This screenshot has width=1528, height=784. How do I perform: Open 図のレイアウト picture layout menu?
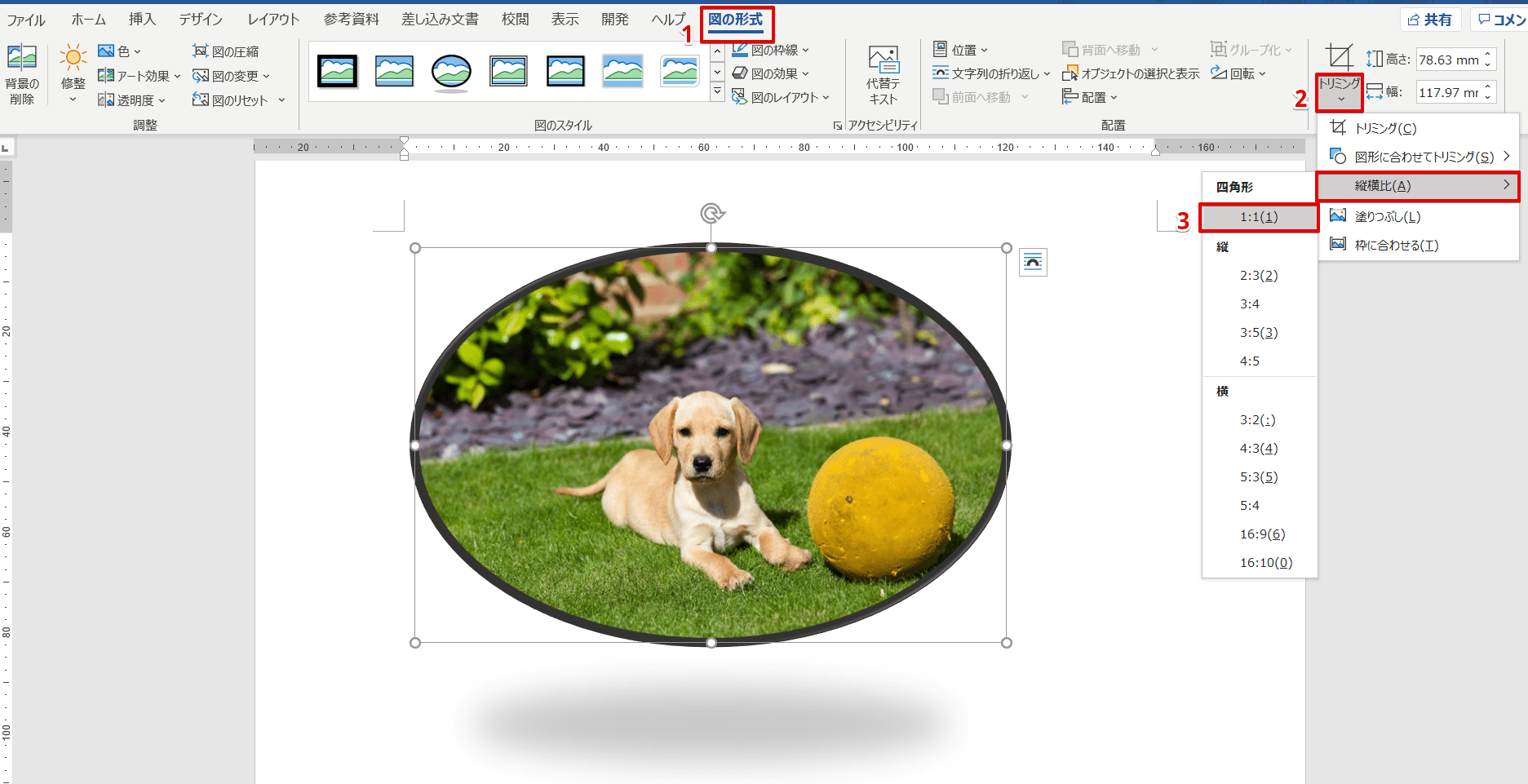click(780, 97)
